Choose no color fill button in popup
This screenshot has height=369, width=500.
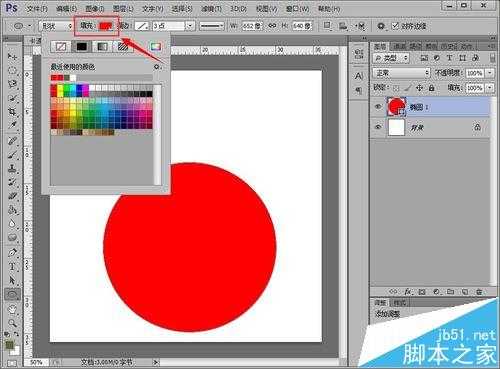coord(61,46)
